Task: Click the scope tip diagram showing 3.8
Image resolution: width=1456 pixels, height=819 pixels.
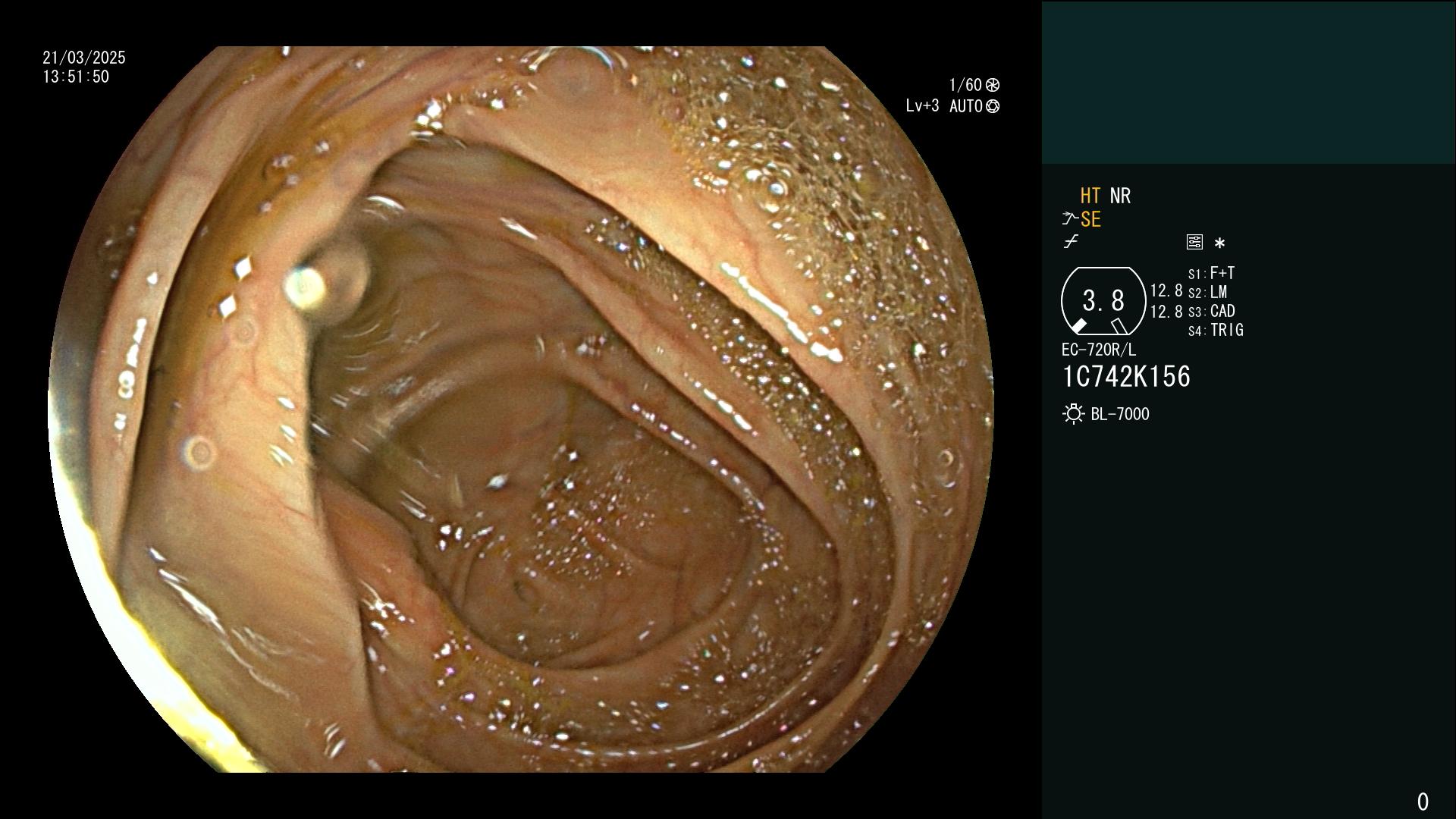Action: click(1103, 301)
